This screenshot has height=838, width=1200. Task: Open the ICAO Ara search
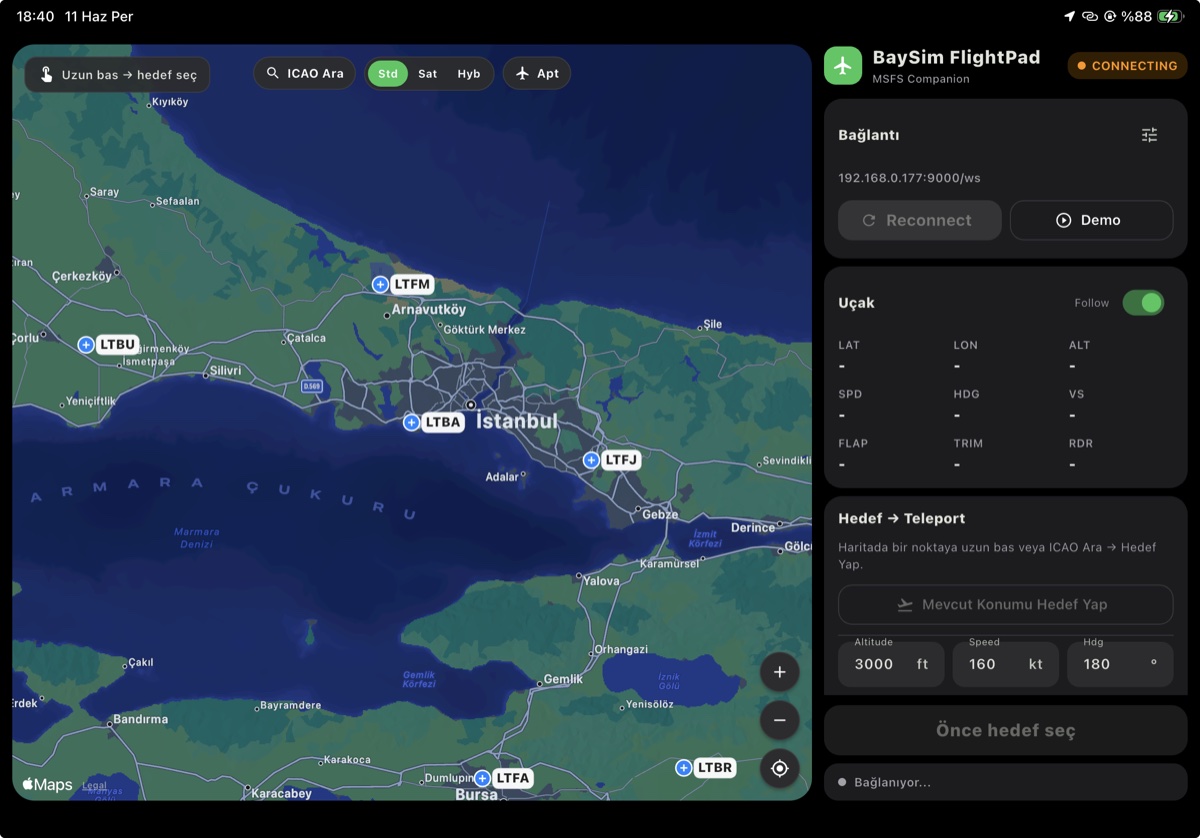(305, 74)
